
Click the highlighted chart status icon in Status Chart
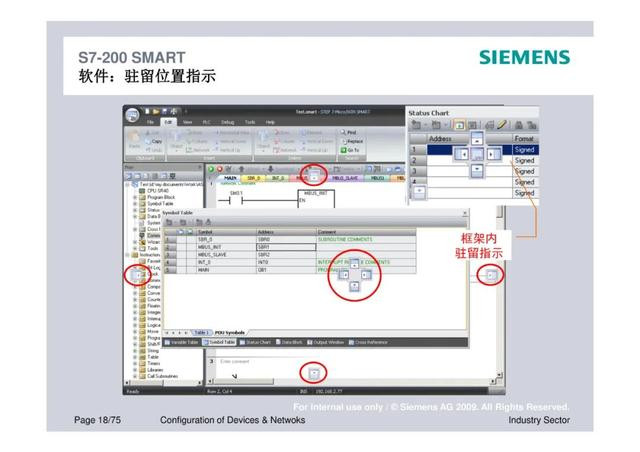tap(459, 125)
